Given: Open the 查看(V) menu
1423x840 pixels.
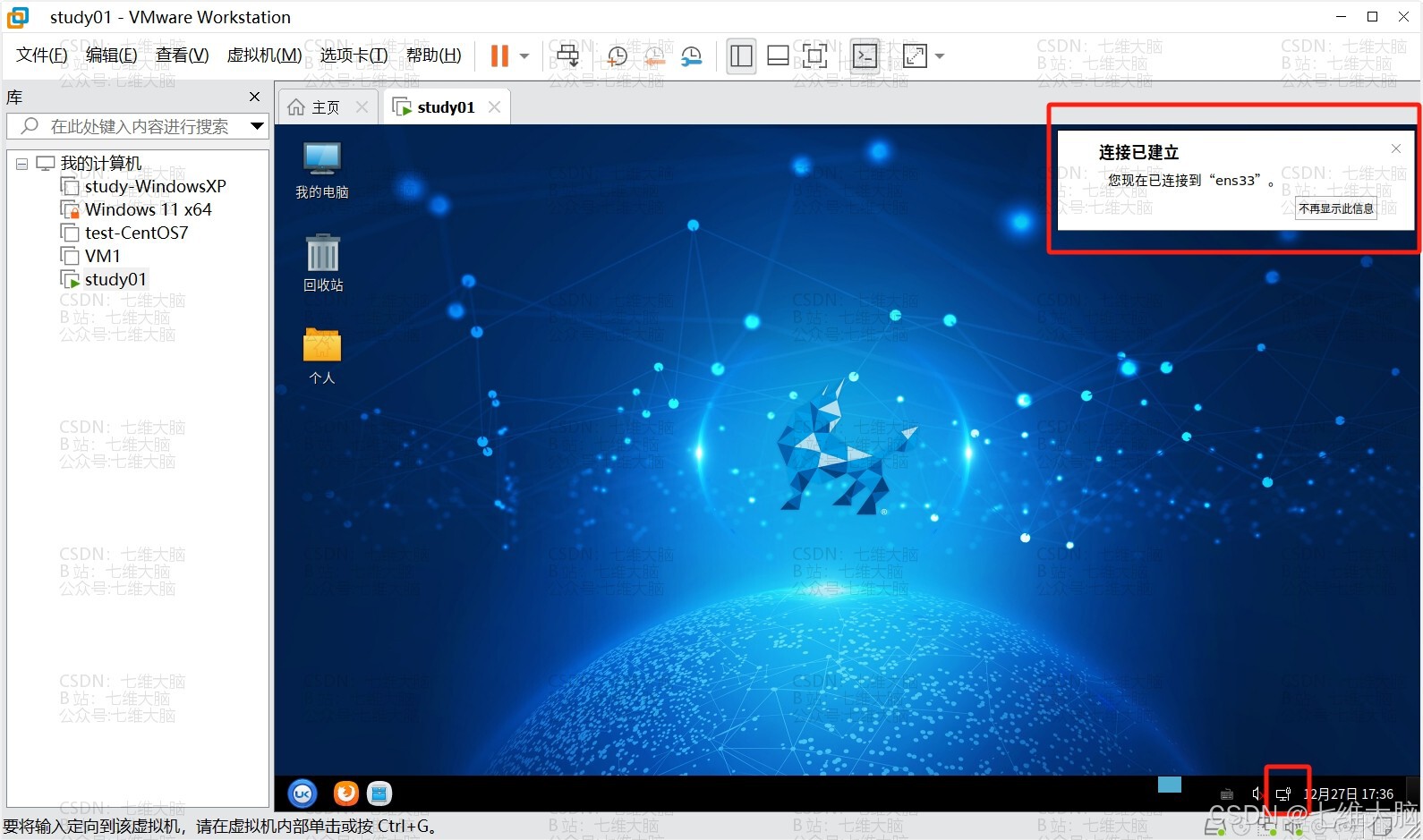Looking at the screenshot, I should pyautogui.click(x=182, y=55).
